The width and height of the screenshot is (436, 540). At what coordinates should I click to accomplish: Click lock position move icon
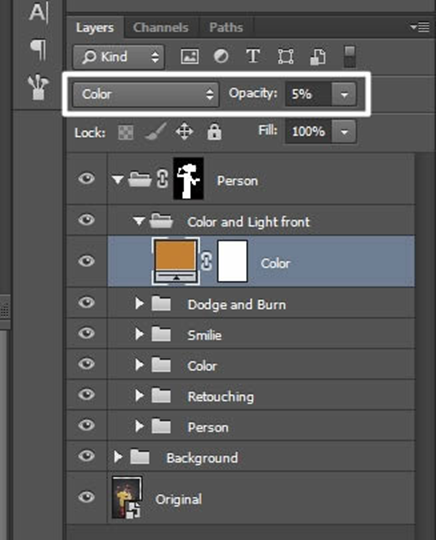(184, 132)
